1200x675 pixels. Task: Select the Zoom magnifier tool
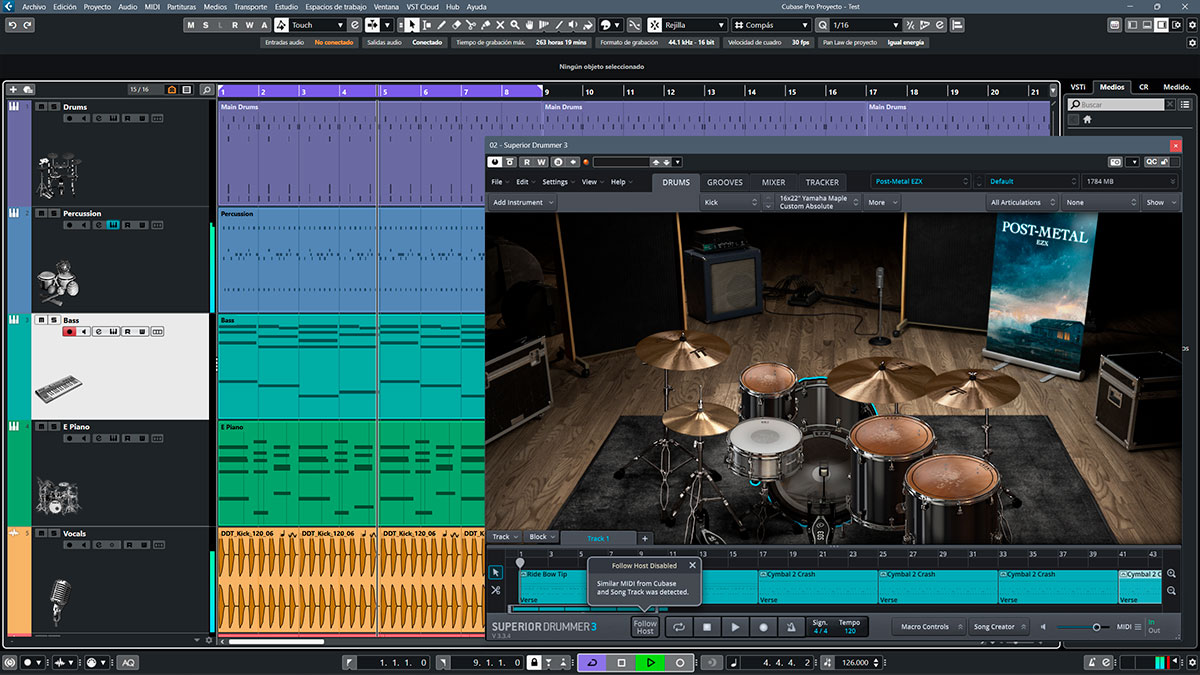pyautogui.click(x=515, y=25)
